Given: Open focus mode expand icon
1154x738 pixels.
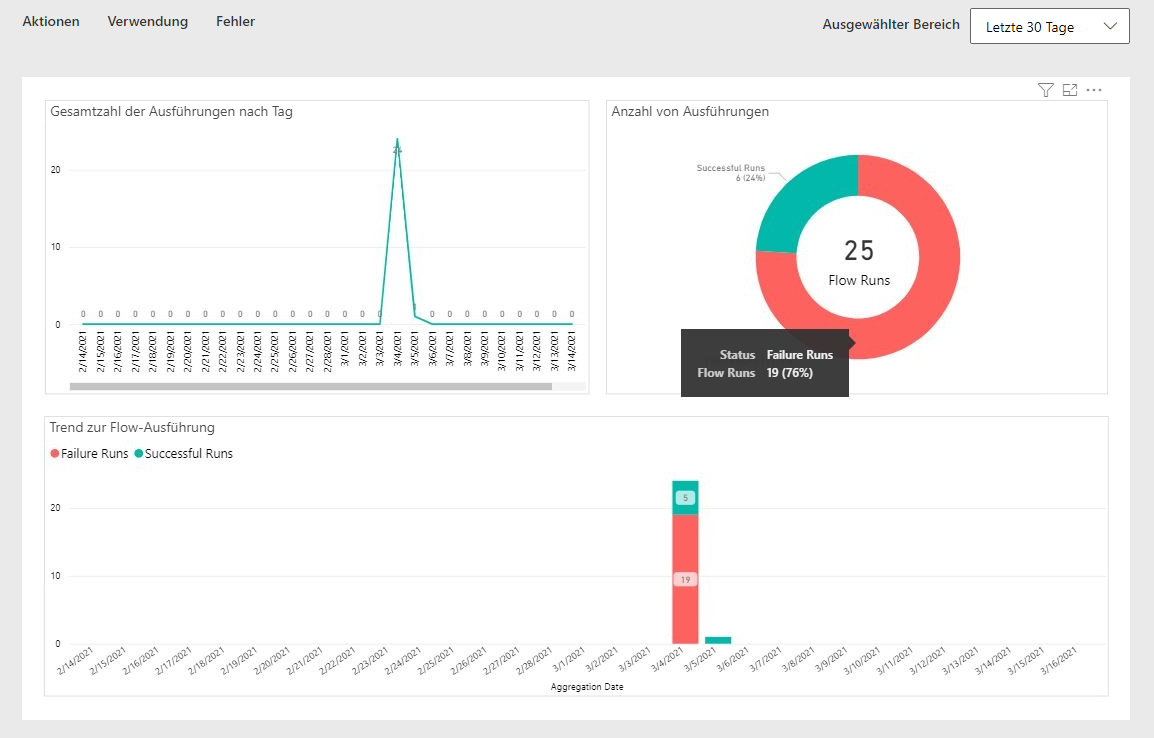Looking at the screenshot, I should point(1070,90).
